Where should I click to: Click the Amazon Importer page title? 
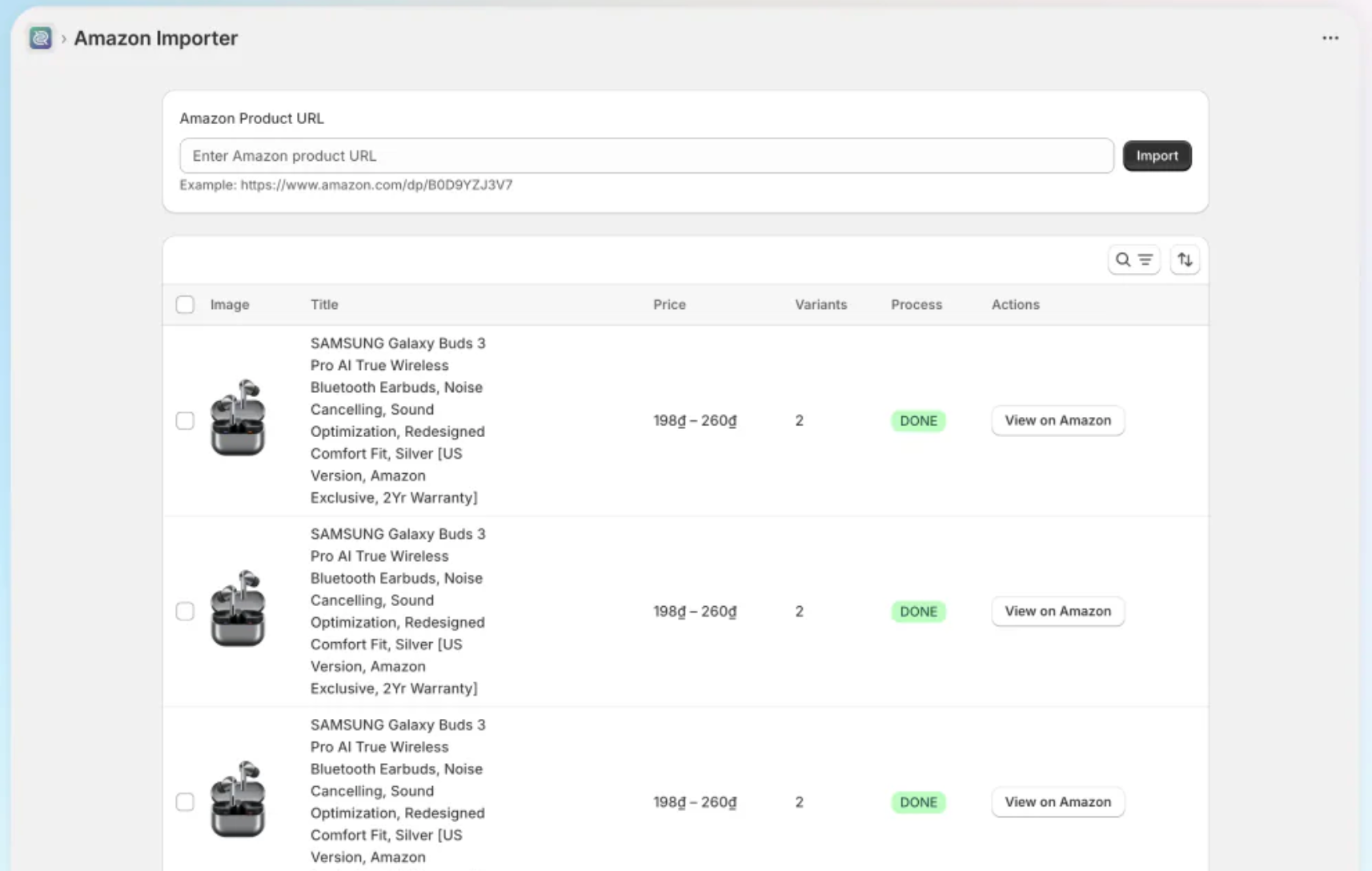[x=156, y=38]
